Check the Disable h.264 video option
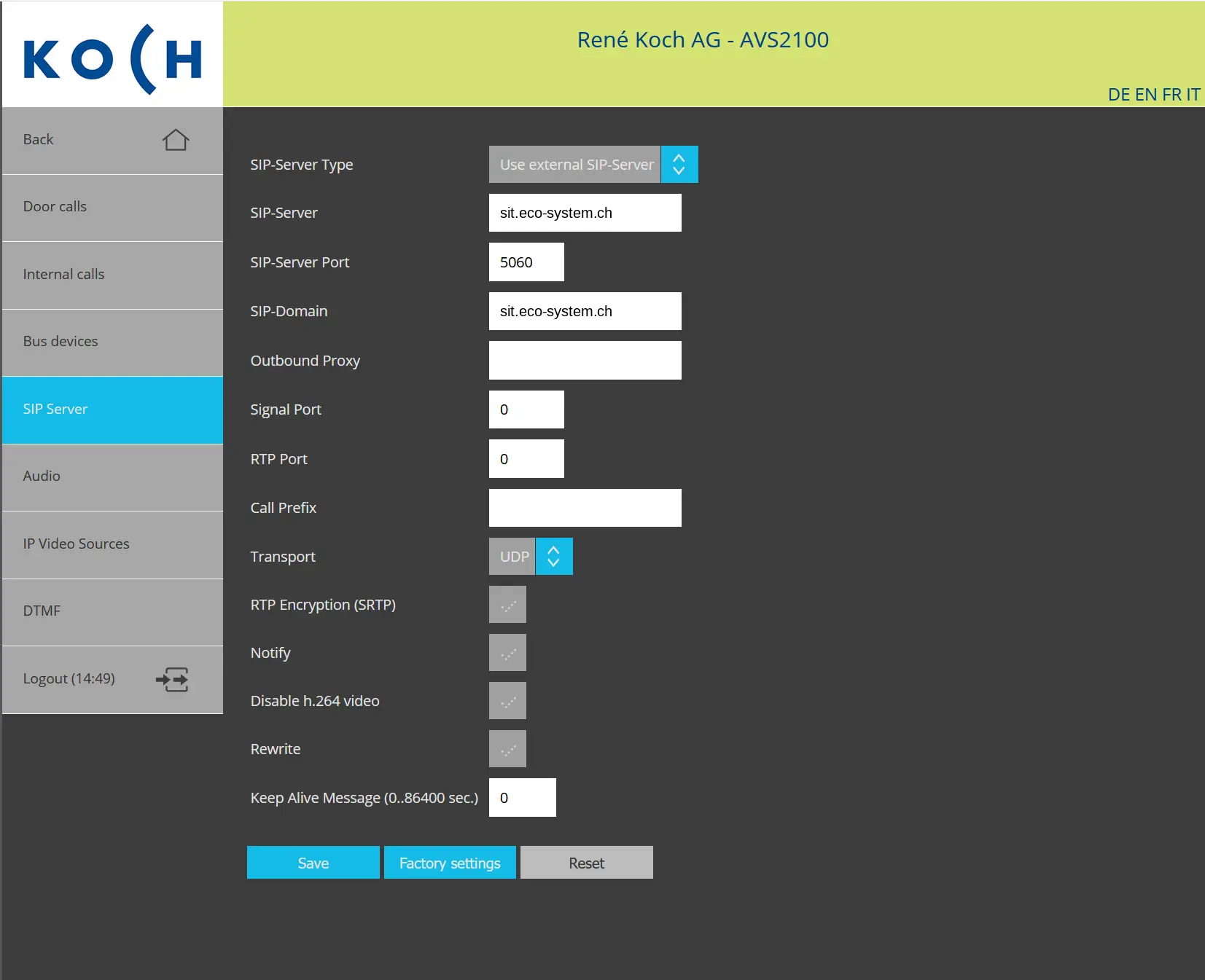This screenshot has height=980, width=1205. pyautogui.click(x=507, y=701)
